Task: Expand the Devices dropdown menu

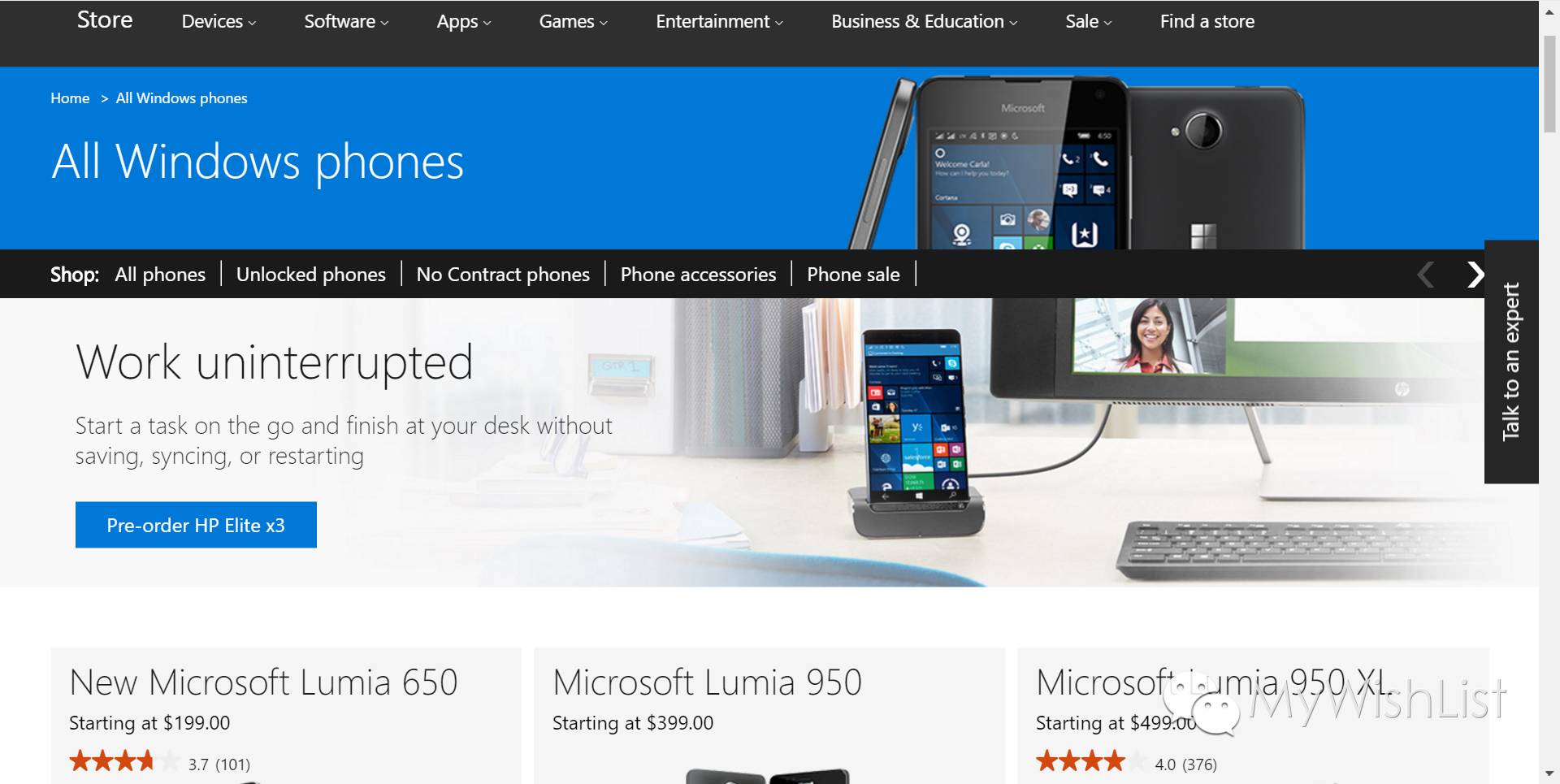Action: coord(219,22)
